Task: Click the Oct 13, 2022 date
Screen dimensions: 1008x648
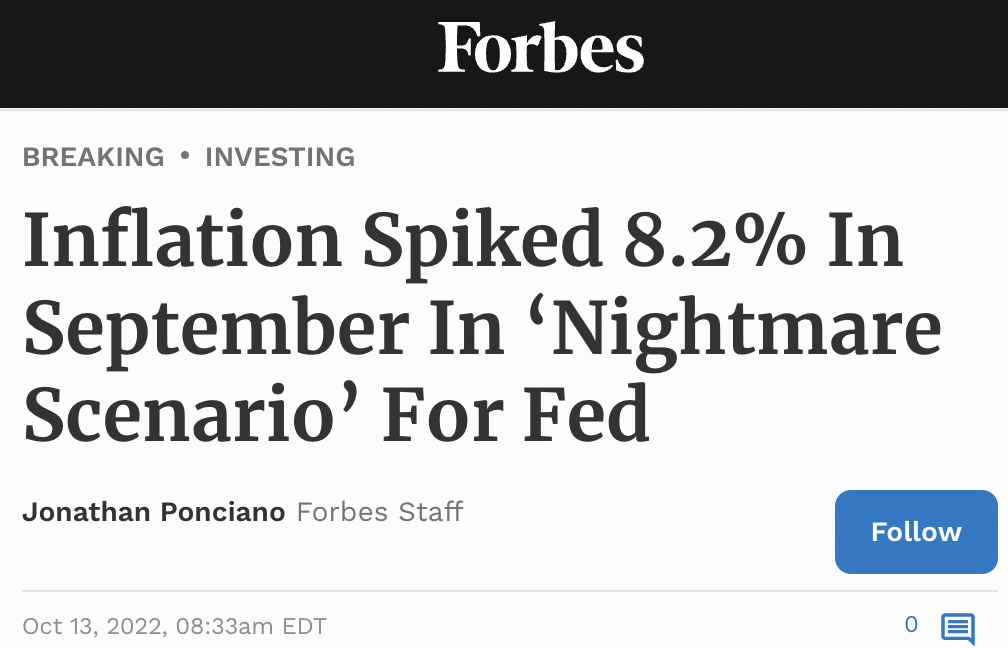Action: tap(92, 627)
